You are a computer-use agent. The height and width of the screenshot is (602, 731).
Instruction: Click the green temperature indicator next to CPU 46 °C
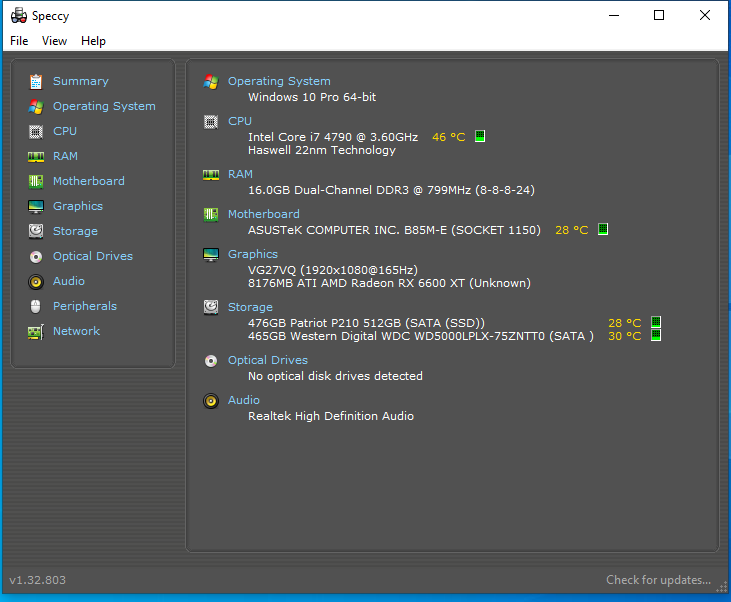coord(480,136)
